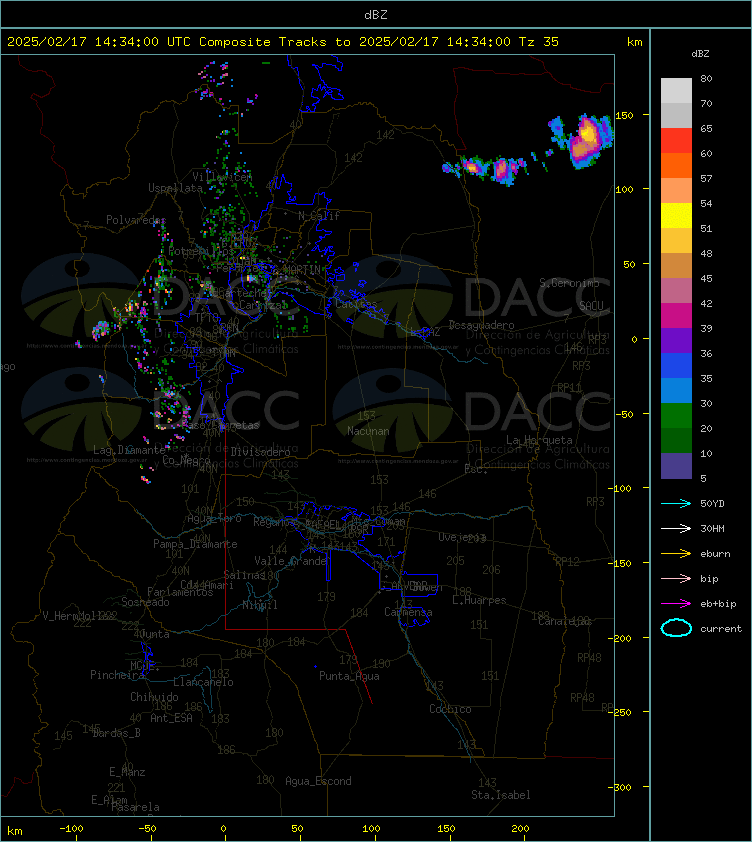The height and width of the screenshot is (842, 752).
Task: Click the 'Divisadero' place label
Action: [x=261, y=452]
